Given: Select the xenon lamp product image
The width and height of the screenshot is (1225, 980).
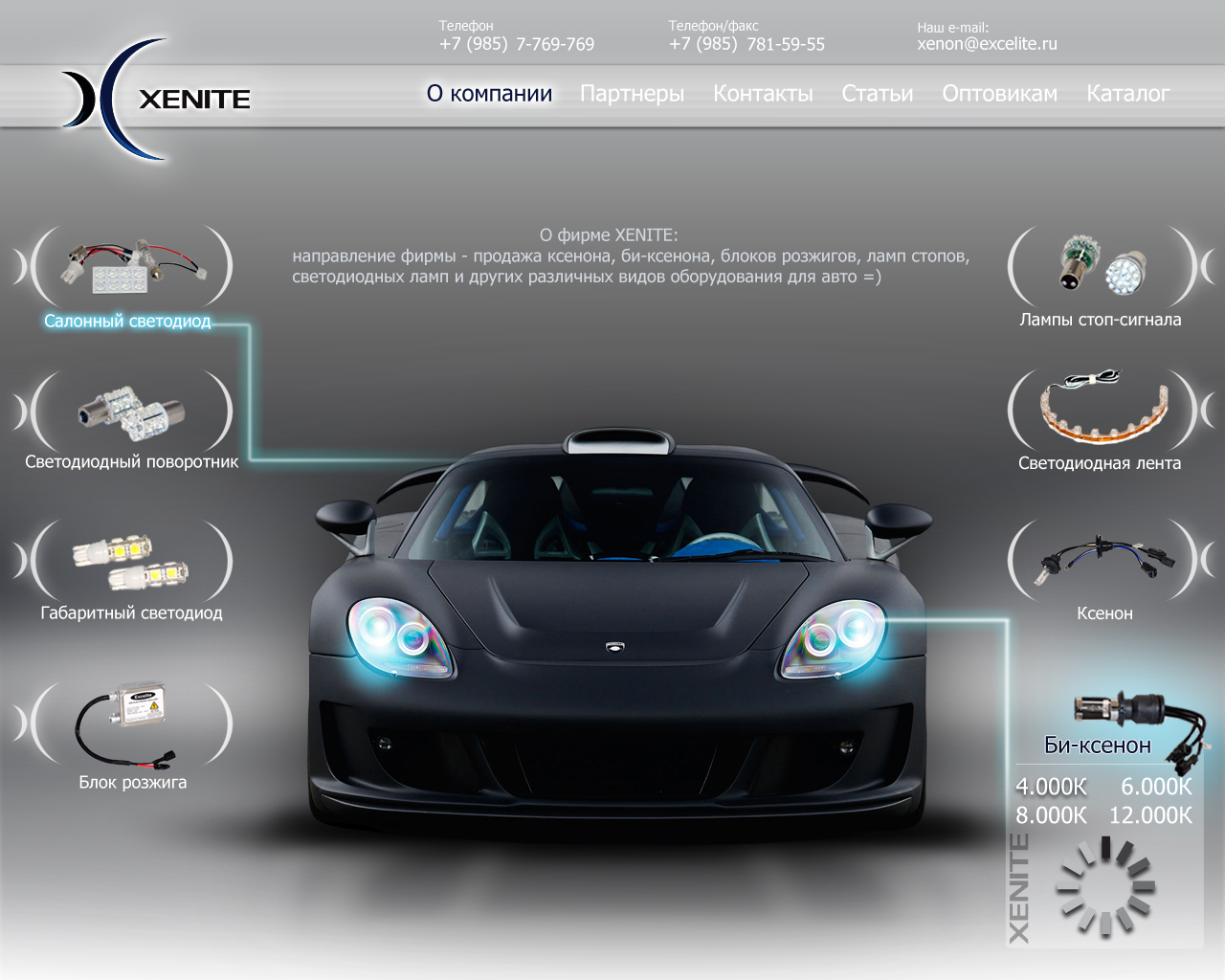Looking at the screenshot, I should pos(1104,560).
